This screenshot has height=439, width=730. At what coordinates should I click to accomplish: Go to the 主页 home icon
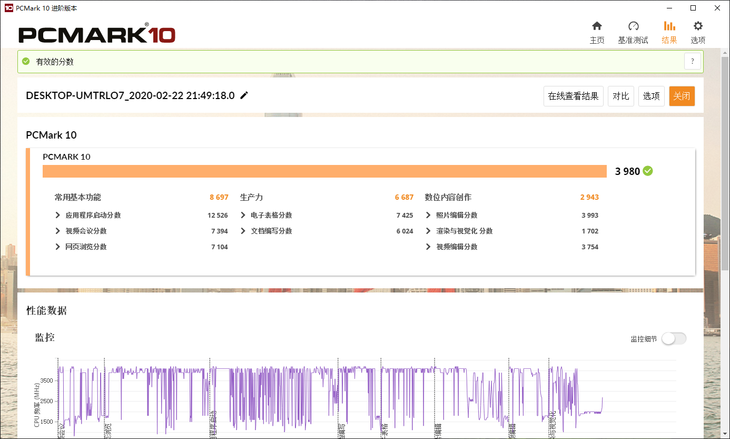coord(597,26)
